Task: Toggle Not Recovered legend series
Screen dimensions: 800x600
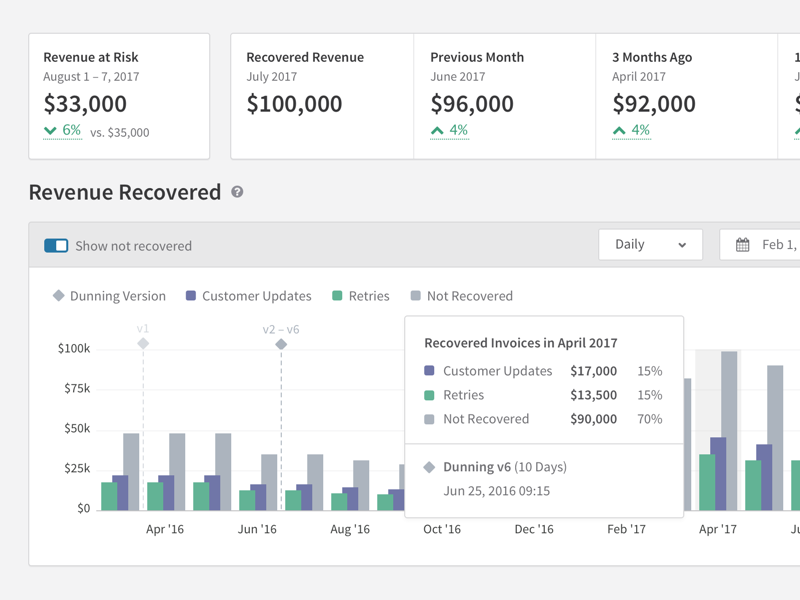Action: 462,296
